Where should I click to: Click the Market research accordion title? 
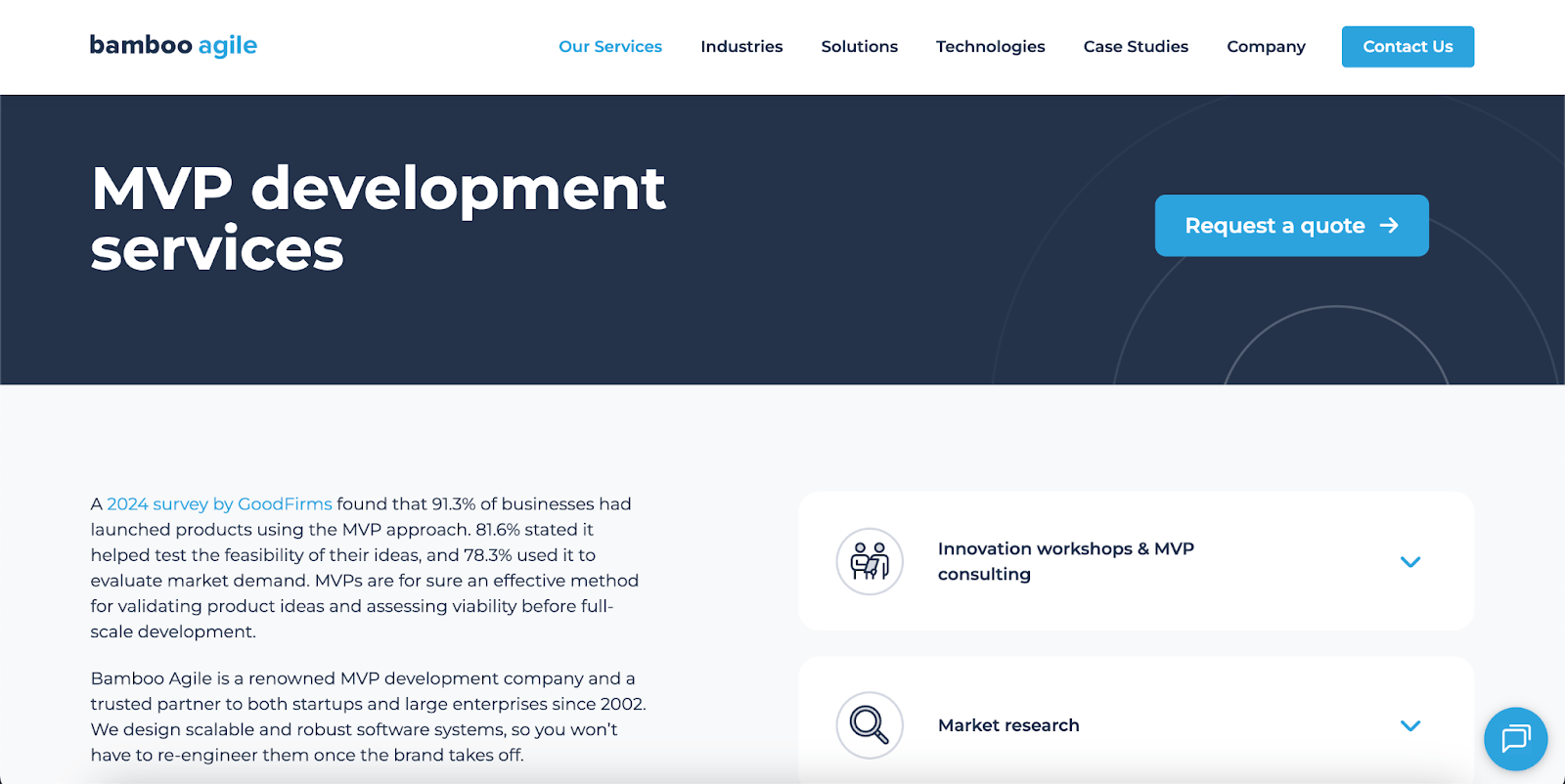pyautogui.click(x=1008, y=725)
